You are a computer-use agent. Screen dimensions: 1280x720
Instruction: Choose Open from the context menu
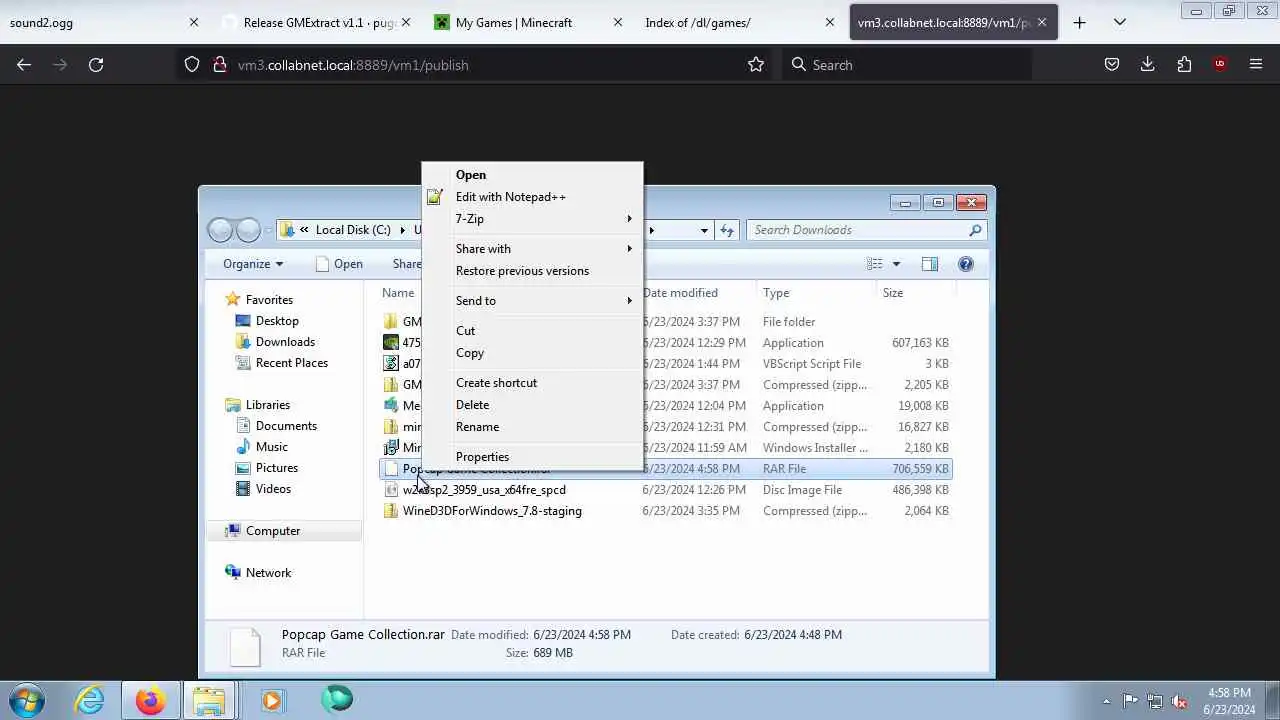[533, 175]
